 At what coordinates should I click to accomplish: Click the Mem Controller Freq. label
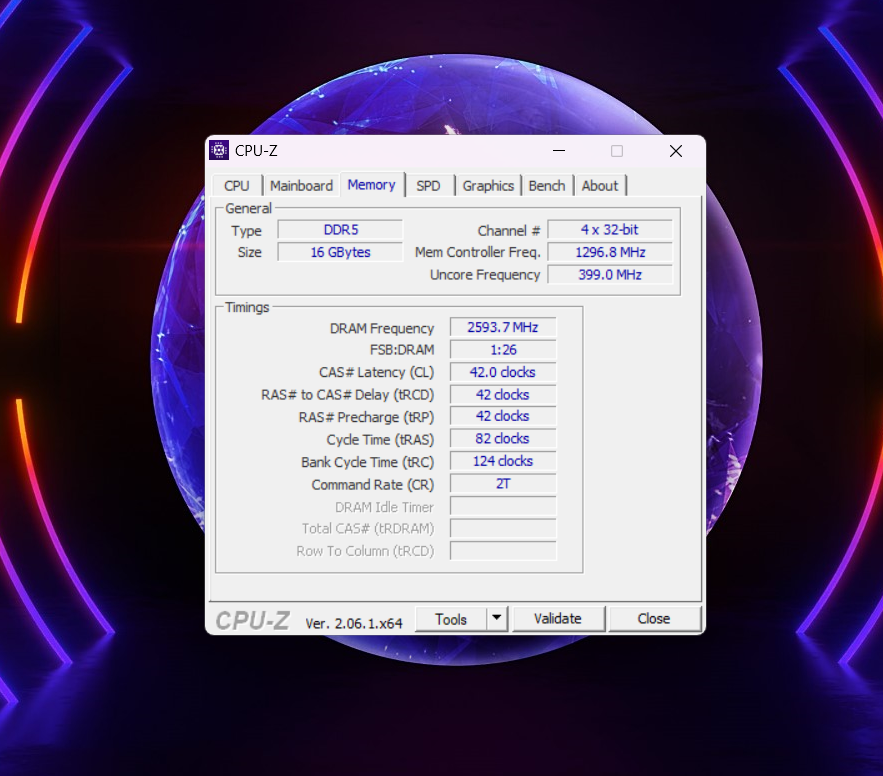click(478, 252)
